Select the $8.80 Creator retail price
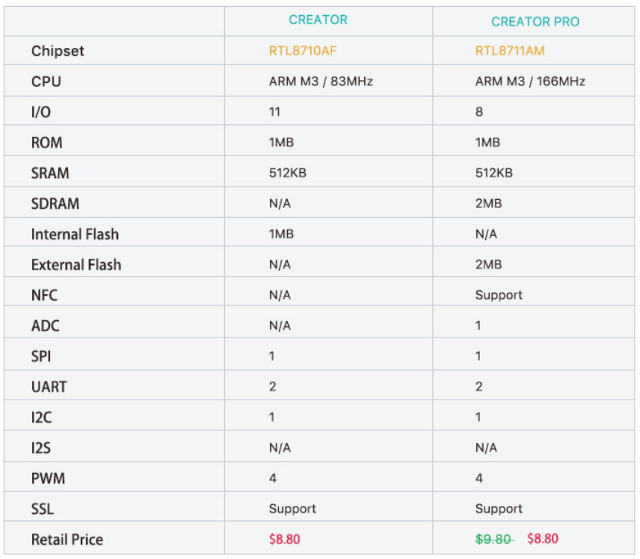Viewport: 640px width, 559px height. point(284,539)
